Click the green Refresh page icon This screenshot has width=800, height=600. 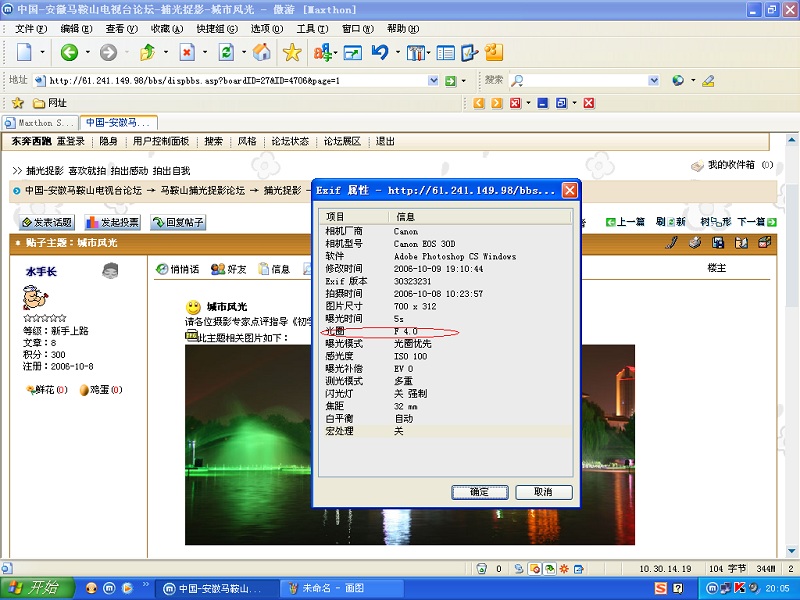(x=226, y=52)
